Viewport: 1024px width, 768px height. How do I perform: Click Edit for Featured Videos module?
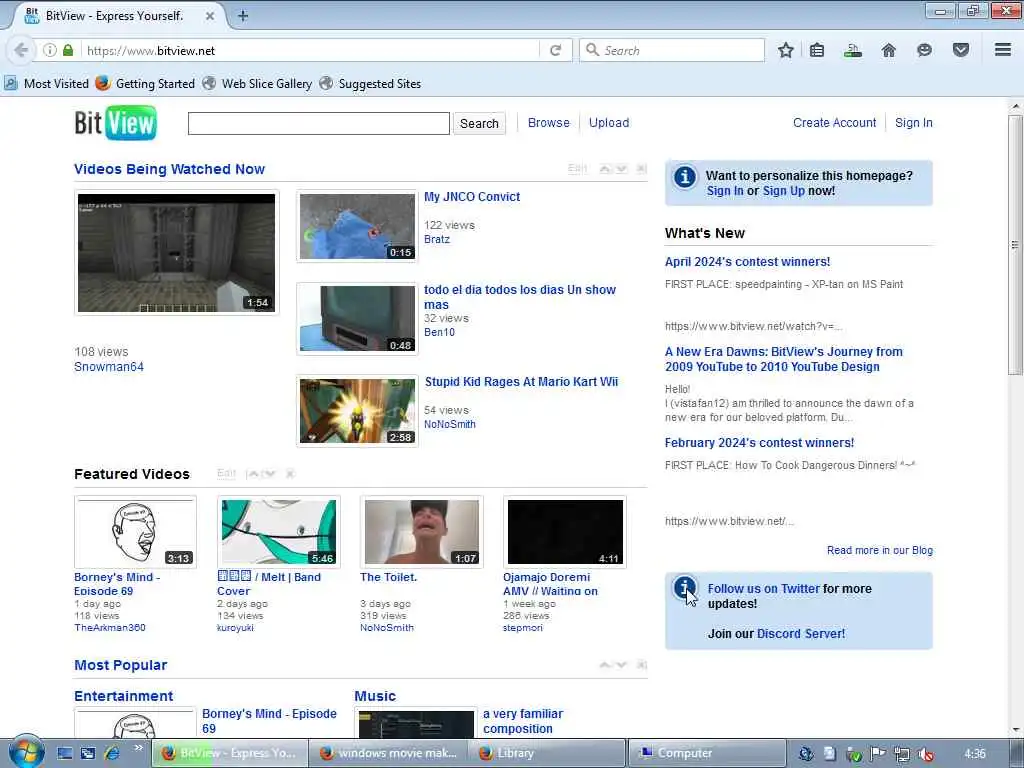(x=227, y=473)
